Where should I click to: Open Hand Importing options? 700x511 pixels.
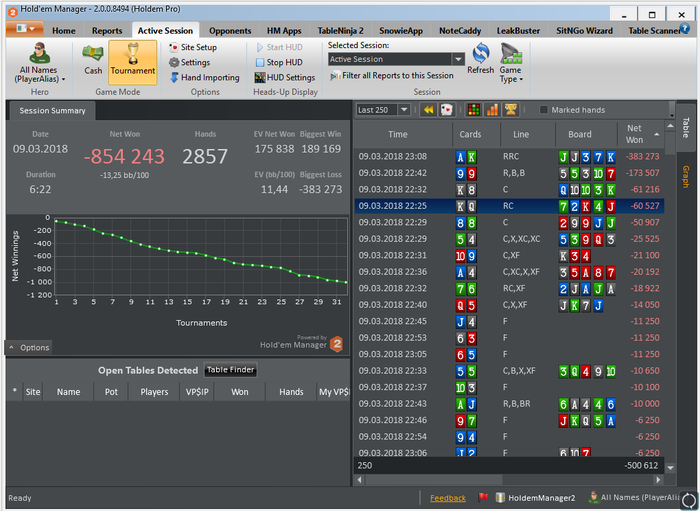(205, 78)
